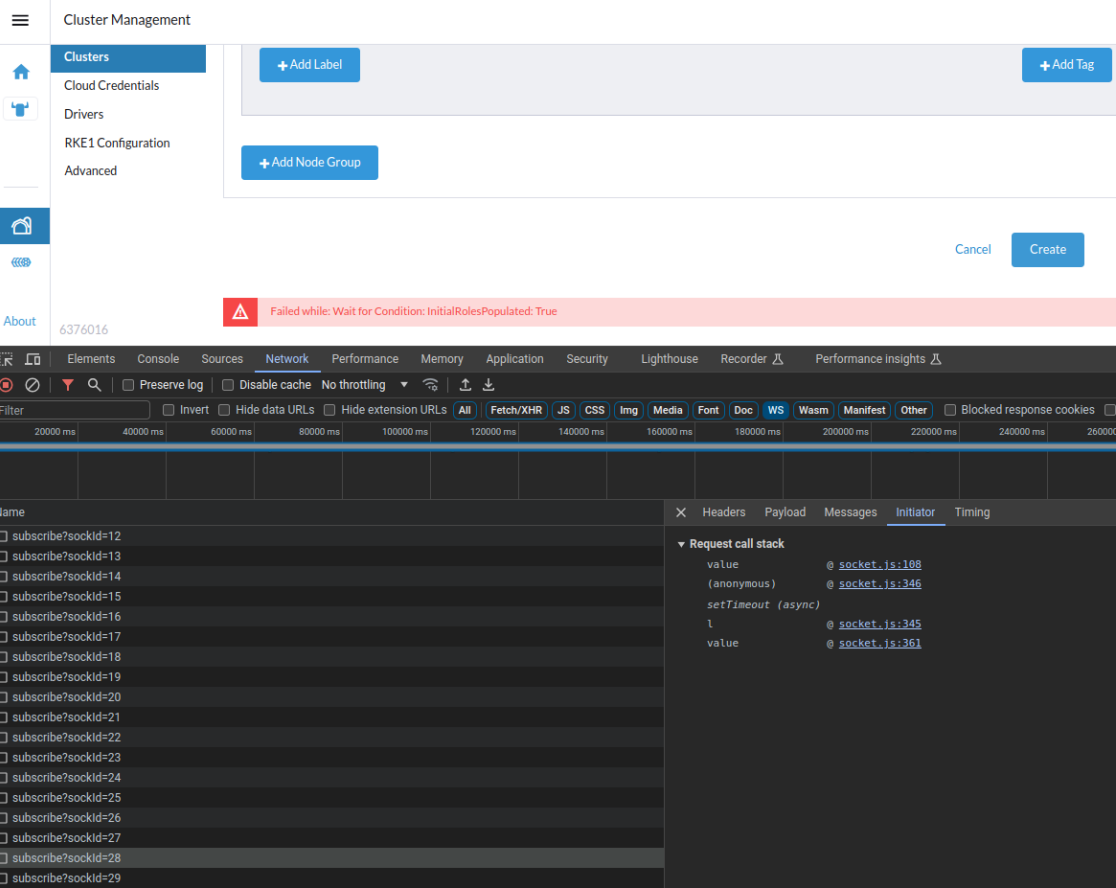This screenshot has height=888, width=1116.
Task: Check the Invert filter checkbox
Action: coord(168,409)
